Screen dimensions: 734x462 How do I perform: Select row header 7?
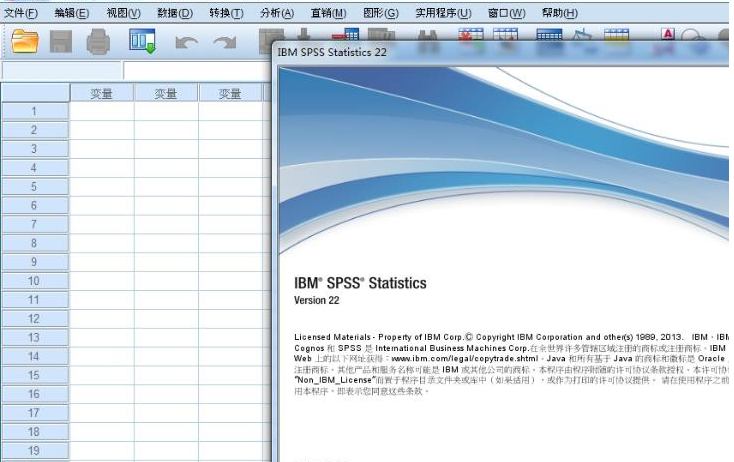[35, 224]
